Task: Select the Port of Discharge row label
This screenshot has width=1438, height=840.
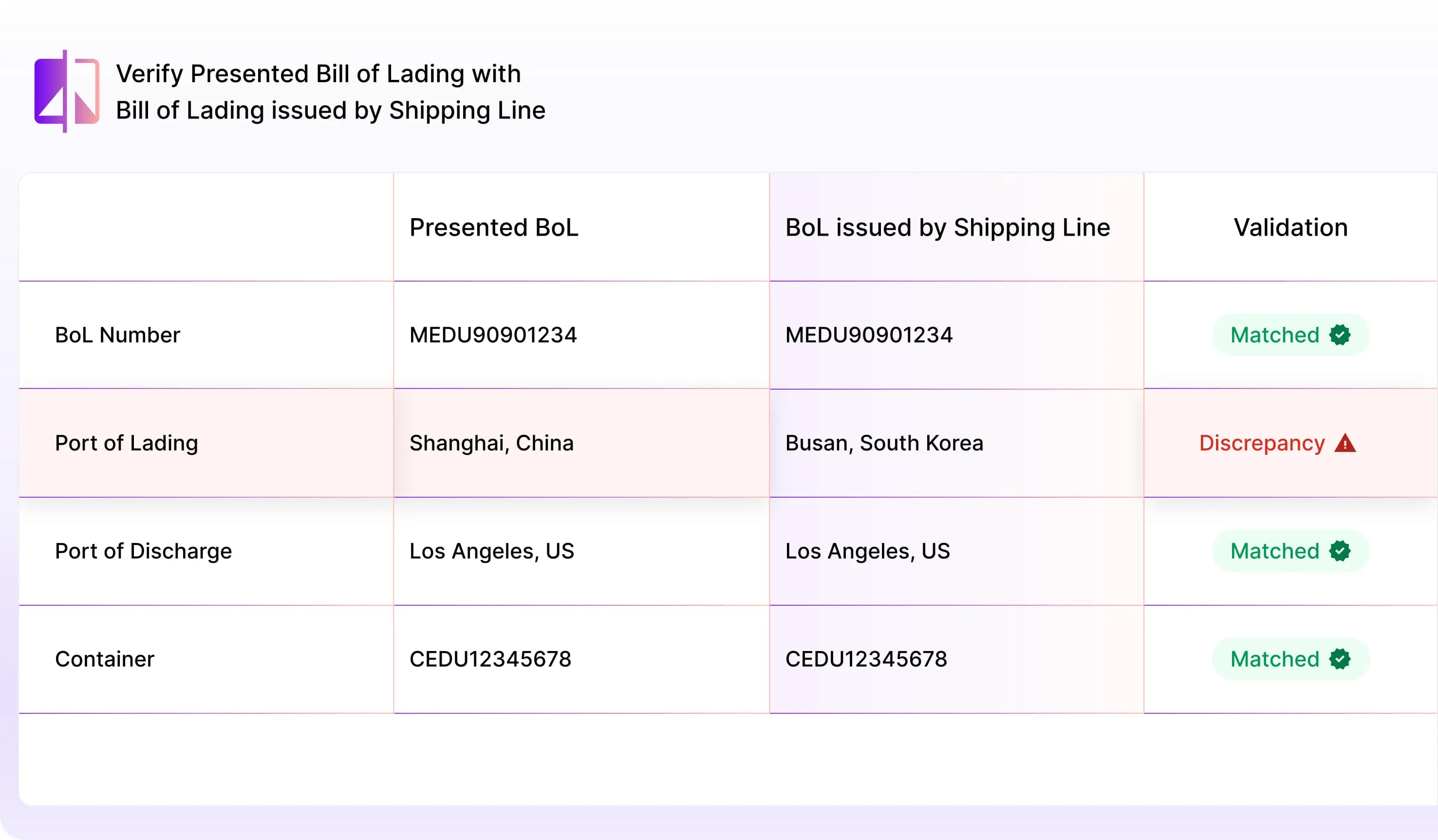Action: point(143,551)
